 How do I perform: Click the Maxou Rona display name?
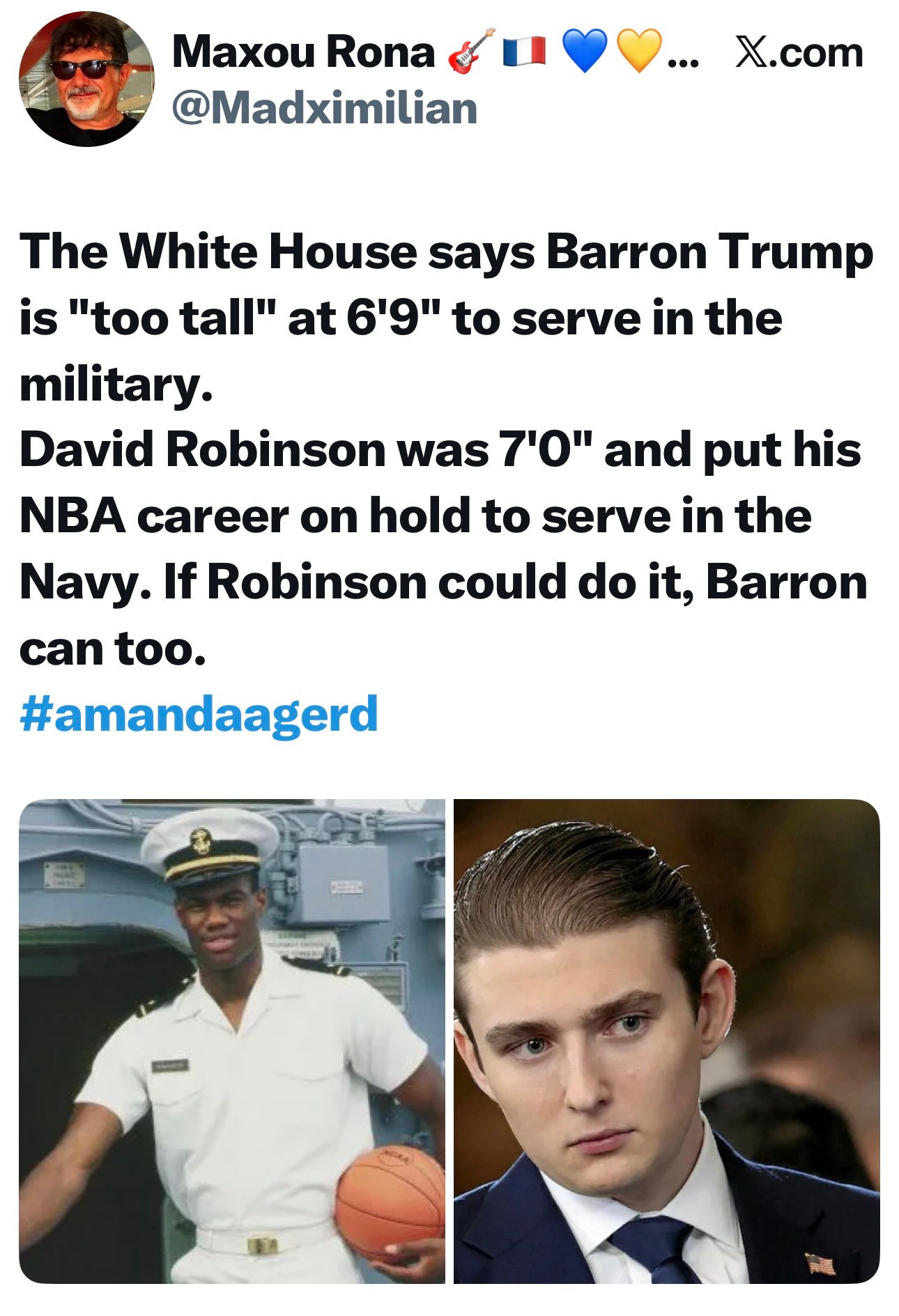303,52
